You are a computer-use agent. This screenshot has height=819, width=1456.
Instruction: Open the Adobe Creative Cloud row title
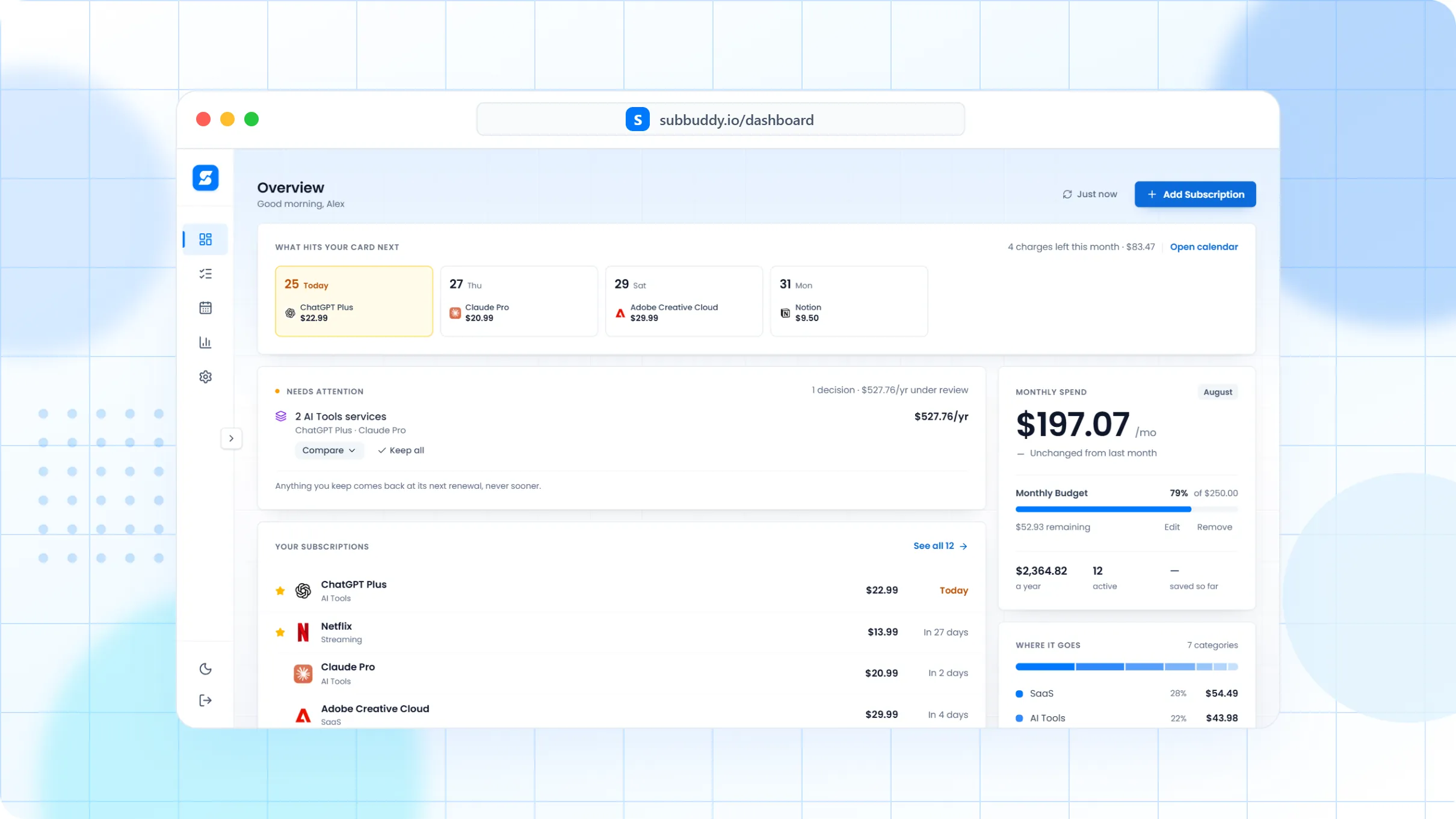pyautogui.click(x=375, y=708)
